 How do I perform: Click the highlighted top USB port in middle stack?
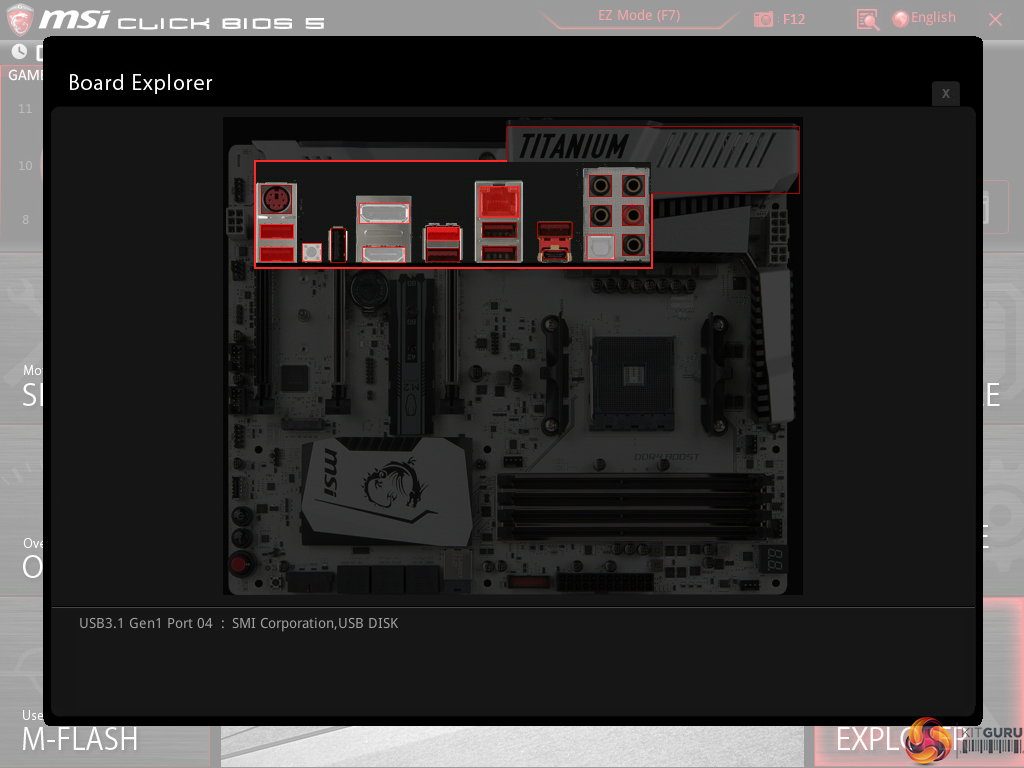coord(443,234)
